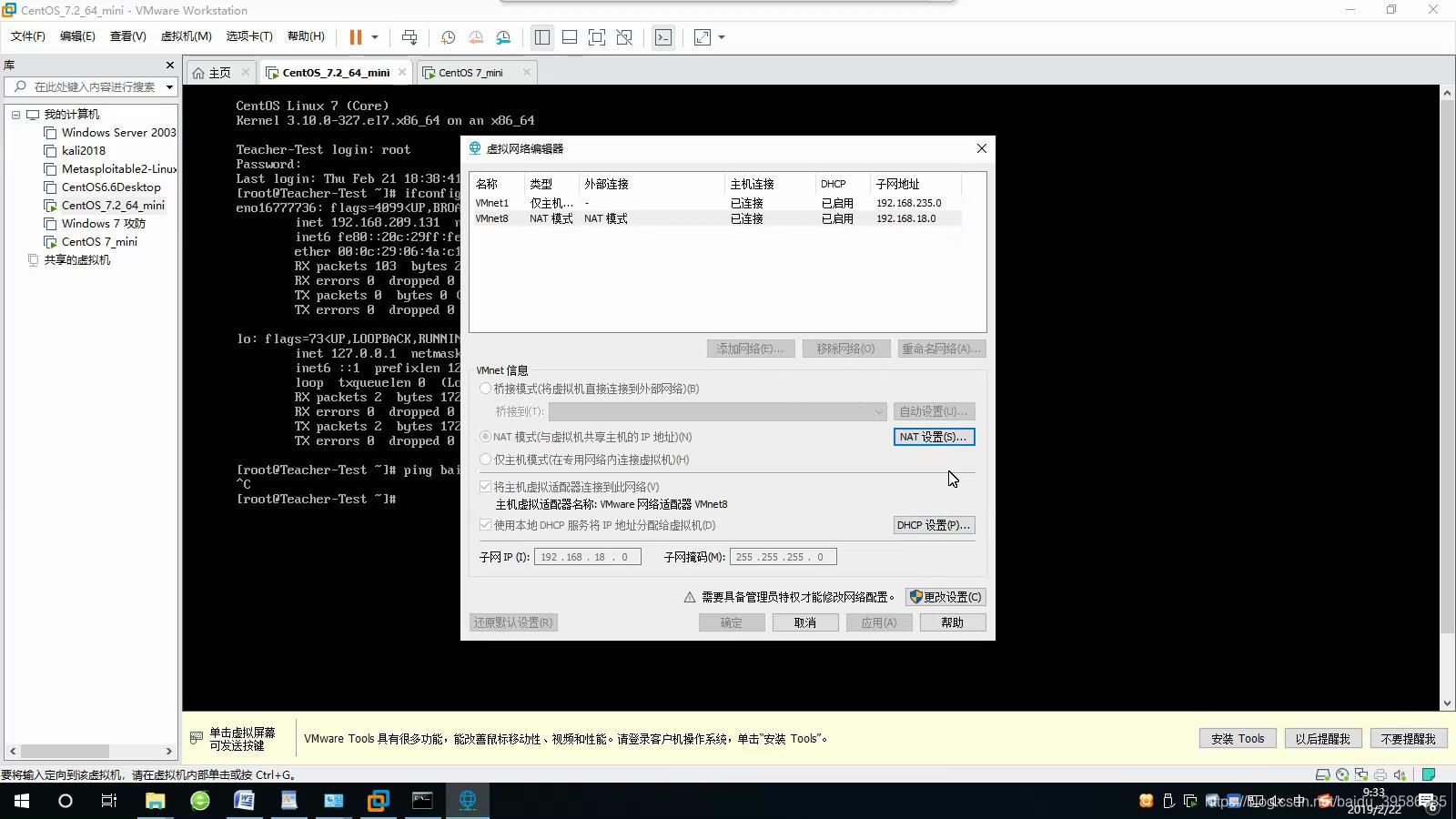This screenshot has width=1456, height=819.
Task: Click the stretch guest display icon
Action: pyautogui.click(x=703, y=37)
